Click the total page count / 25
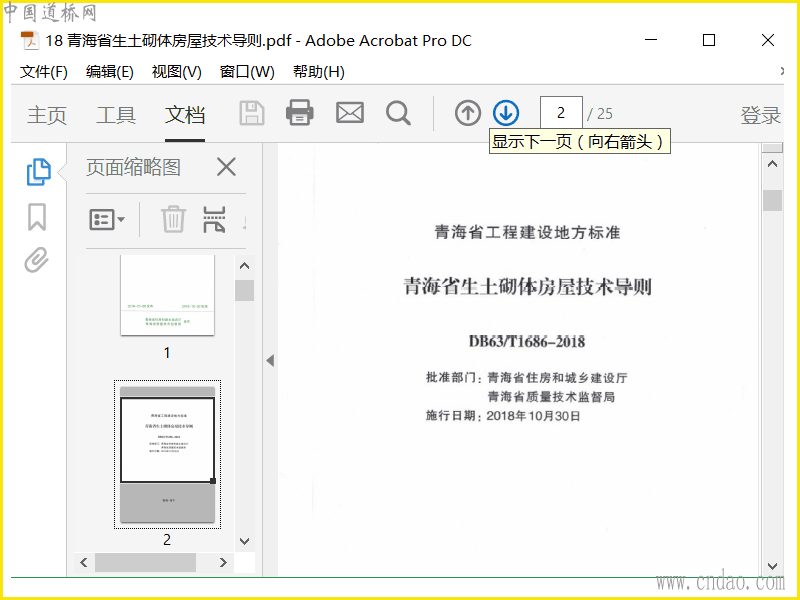 (x=600, y=113)
